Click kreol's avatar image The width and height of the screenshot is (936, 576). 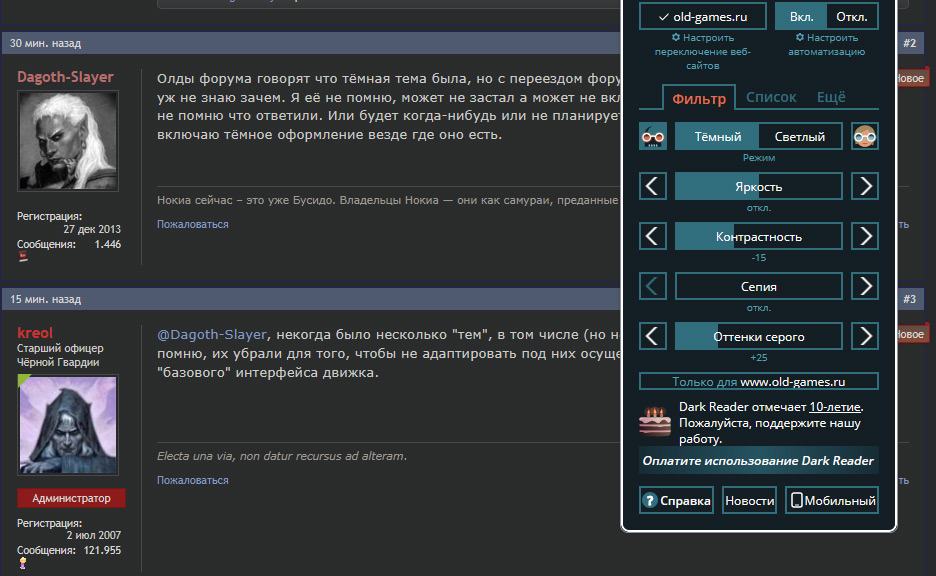click(x=67, y=425)
